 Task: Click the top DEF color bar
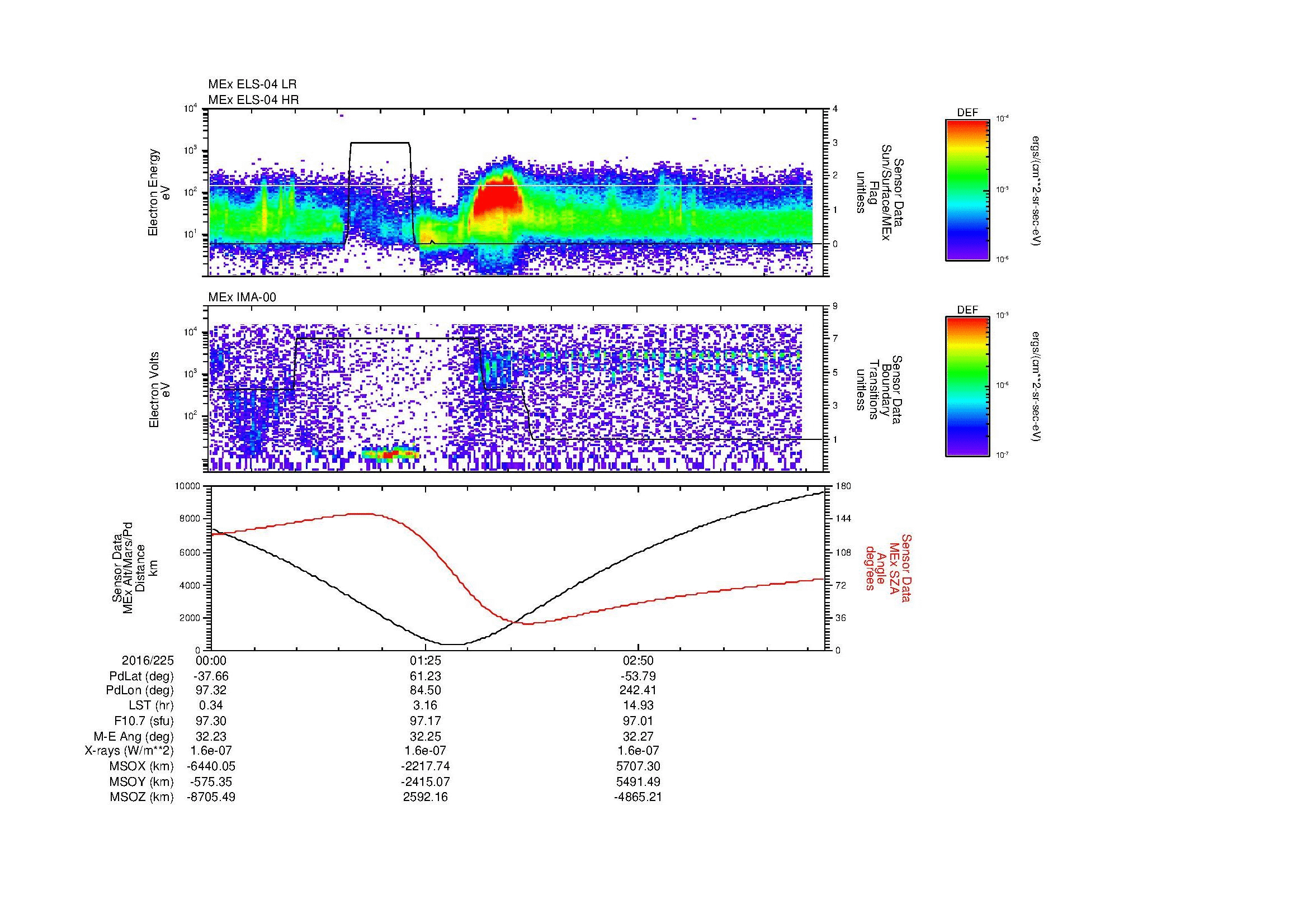967,189
